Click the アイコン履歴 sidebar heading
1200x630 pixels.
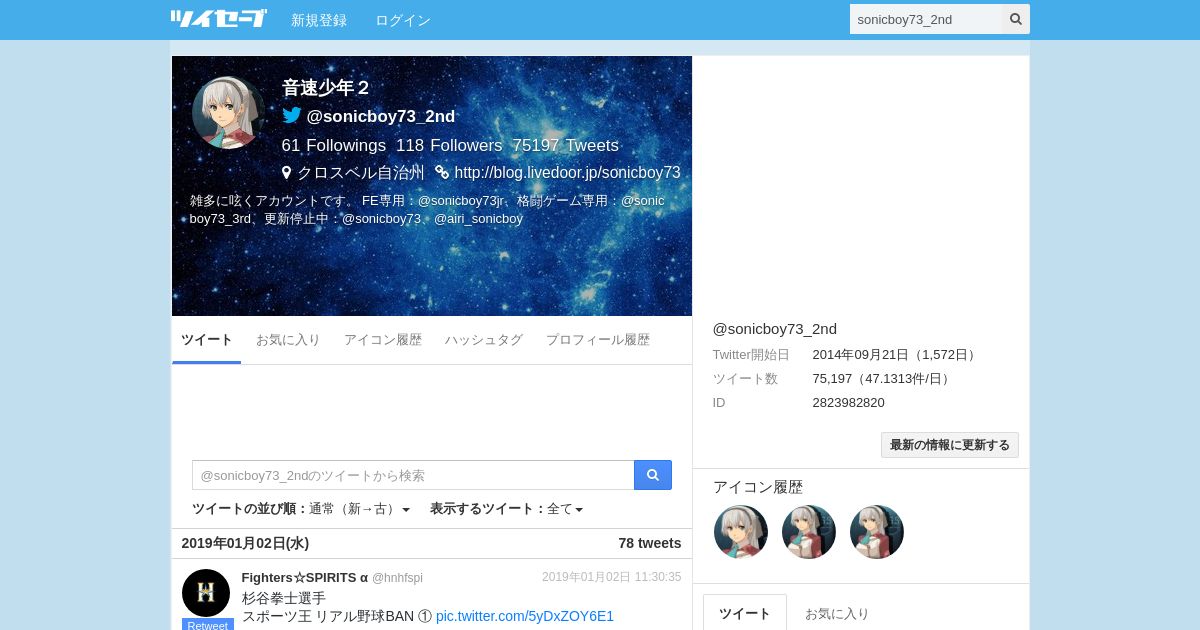click(x=758, y=487)
